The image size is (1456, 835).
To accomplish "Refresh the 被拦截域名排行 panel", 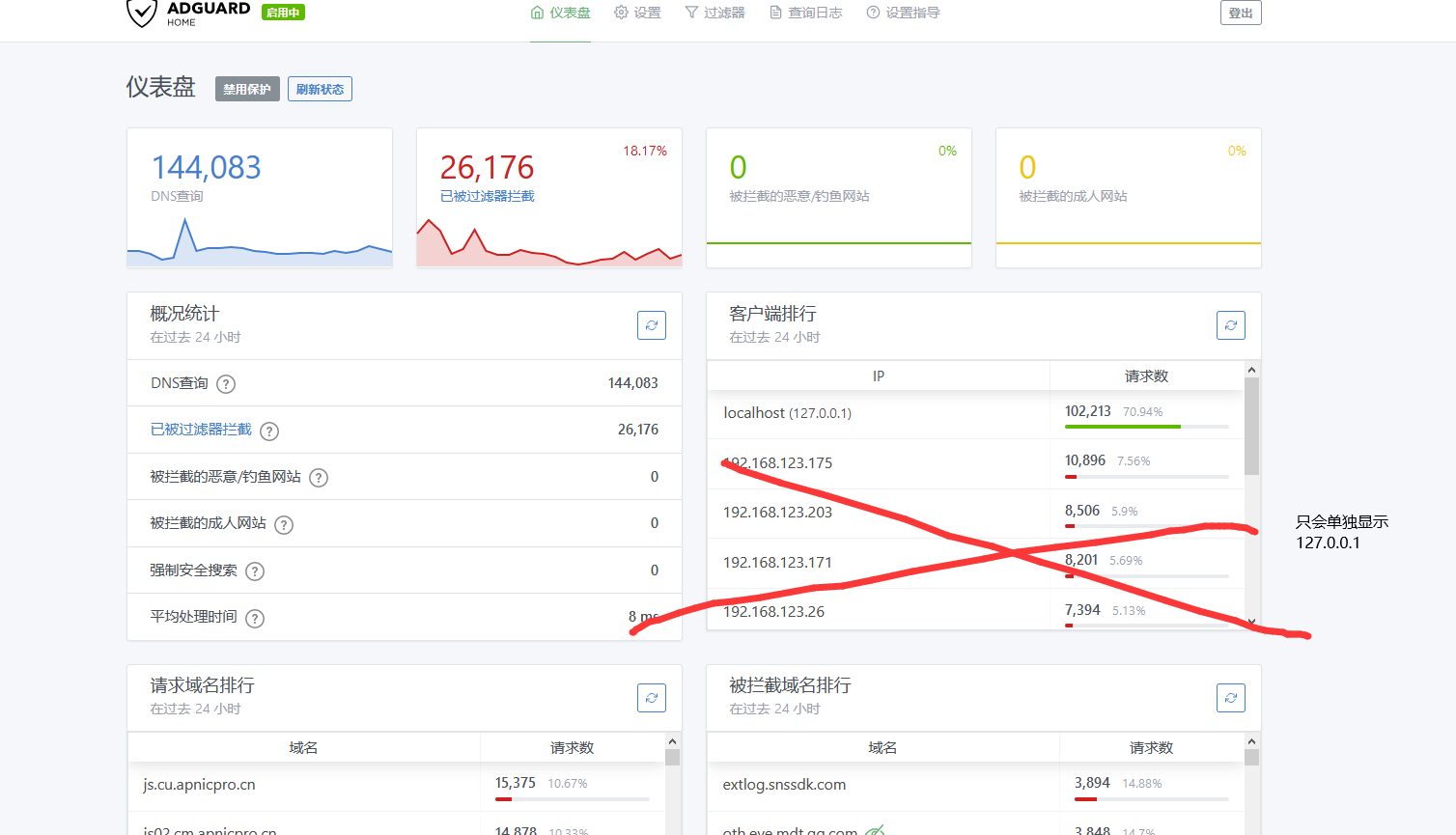I will [1230, 698].
